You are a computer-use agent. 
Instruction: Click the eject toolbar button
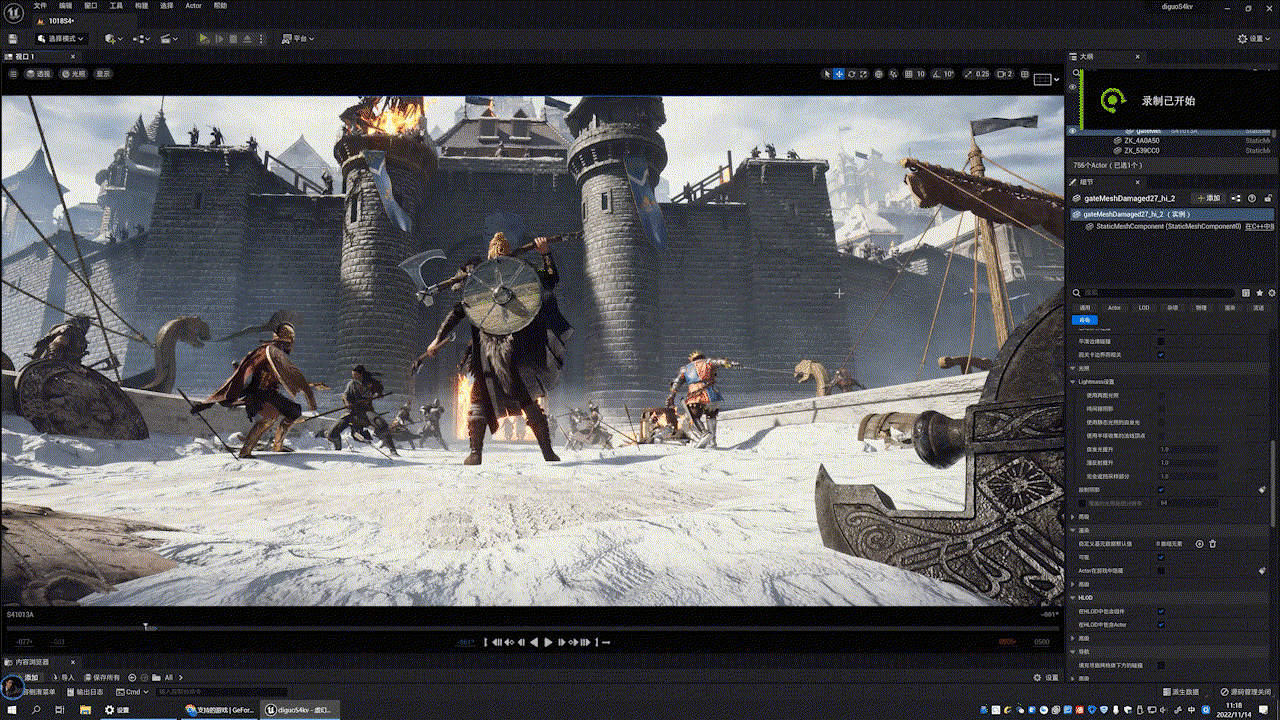click(247, 39)
